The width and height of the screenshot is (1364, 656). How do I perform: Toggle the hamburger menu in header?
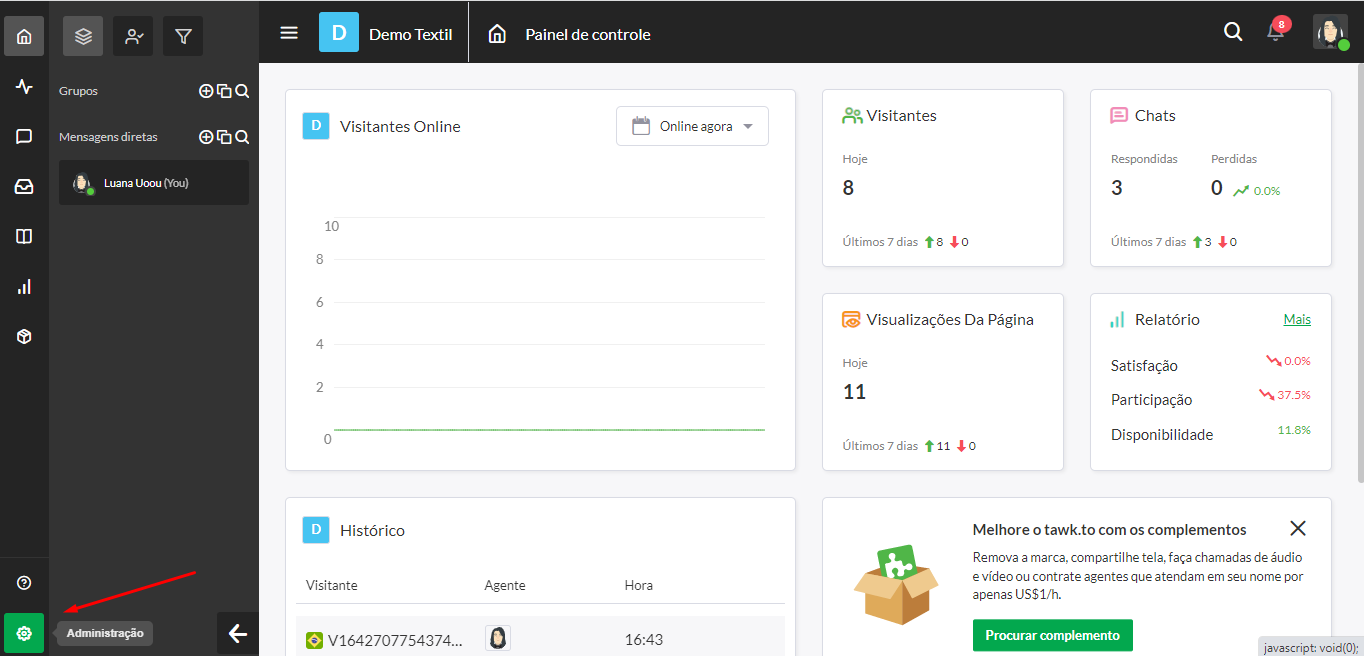coord(289,33)
